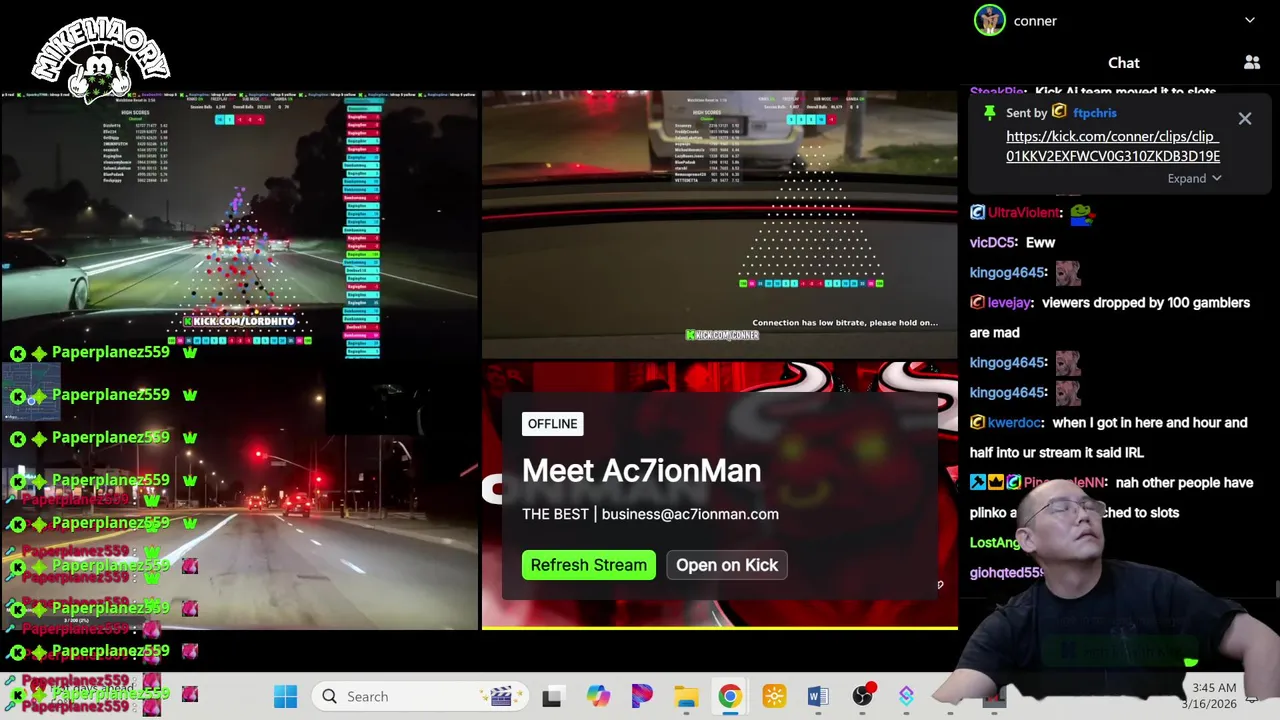1280x720 pixels.
Task: Click the pin icon on pinned message
Action: [x=989, y=113]
